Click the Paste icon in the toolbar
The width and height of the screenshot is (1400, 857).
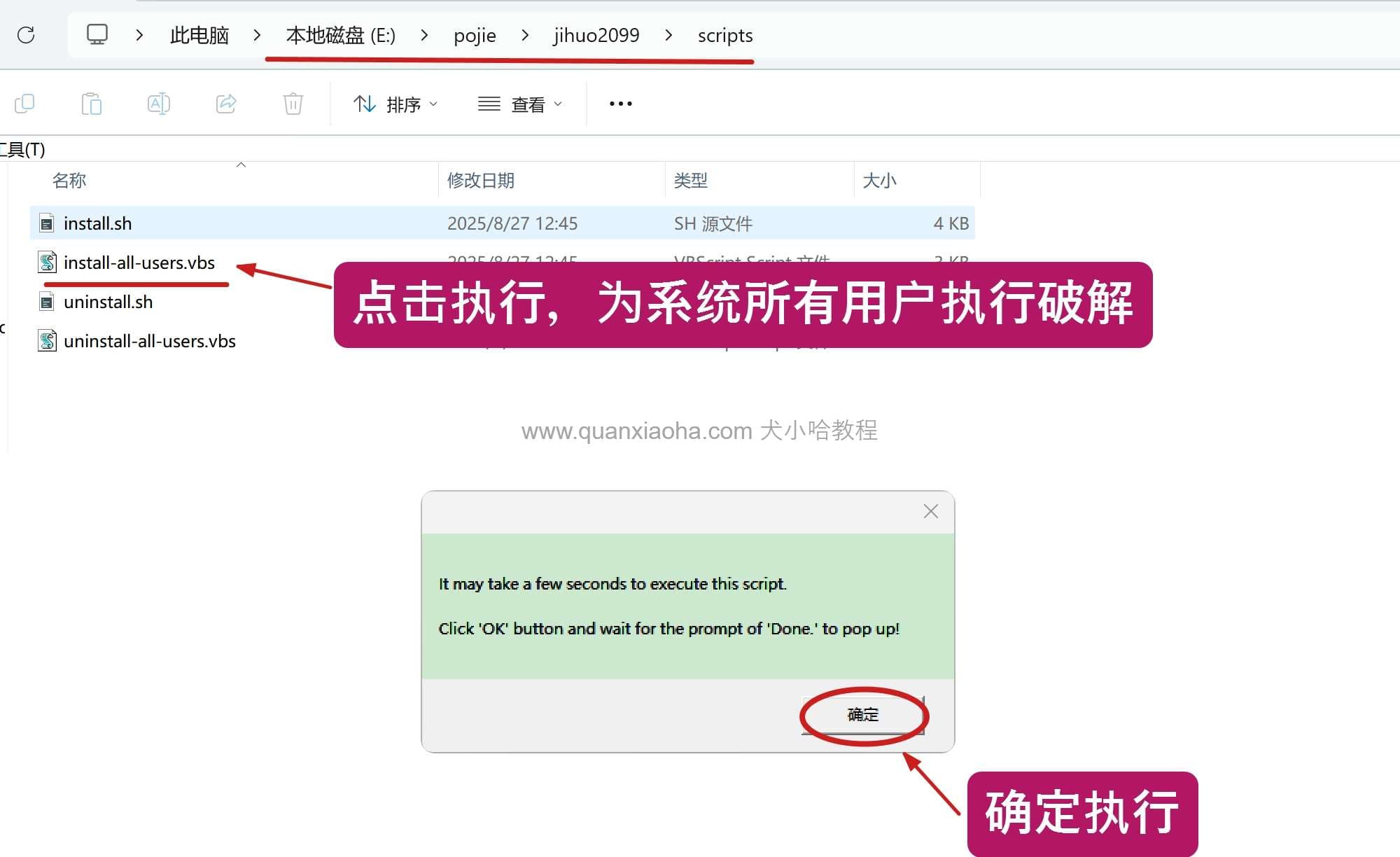92,103
